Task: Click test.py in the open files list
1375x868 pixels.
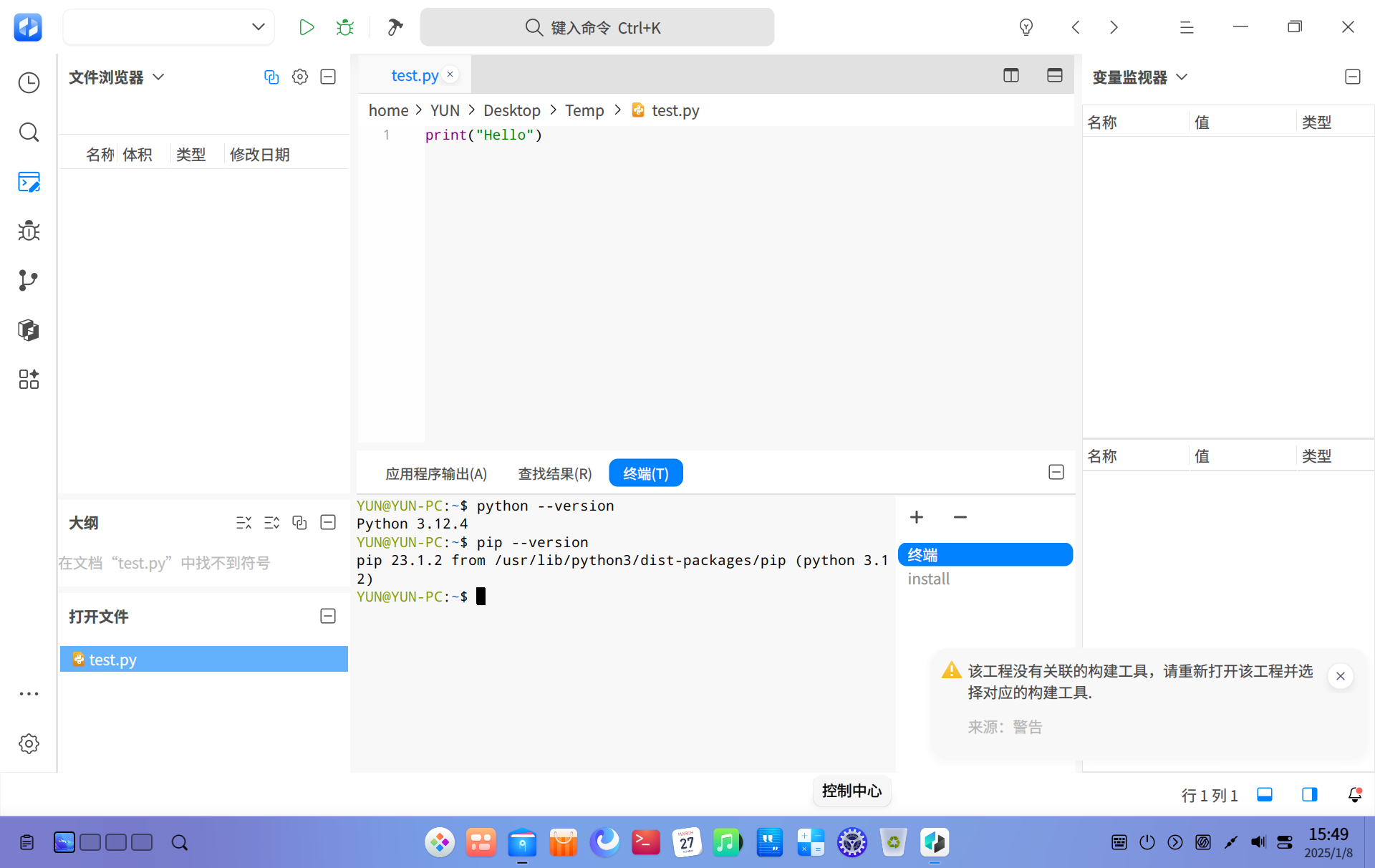Action: tap(204, 659)
